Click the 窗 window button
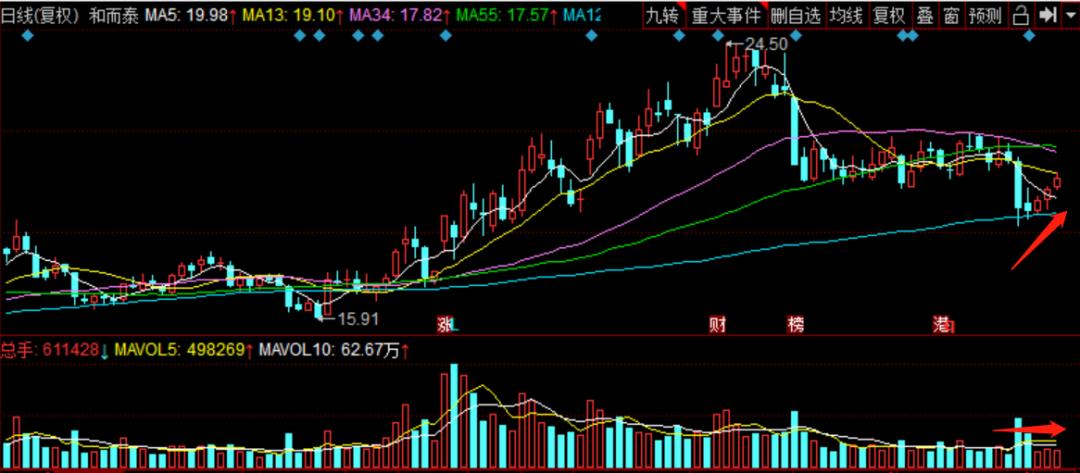The height and width of the screenshot is (473, 1080). (951, 15)
